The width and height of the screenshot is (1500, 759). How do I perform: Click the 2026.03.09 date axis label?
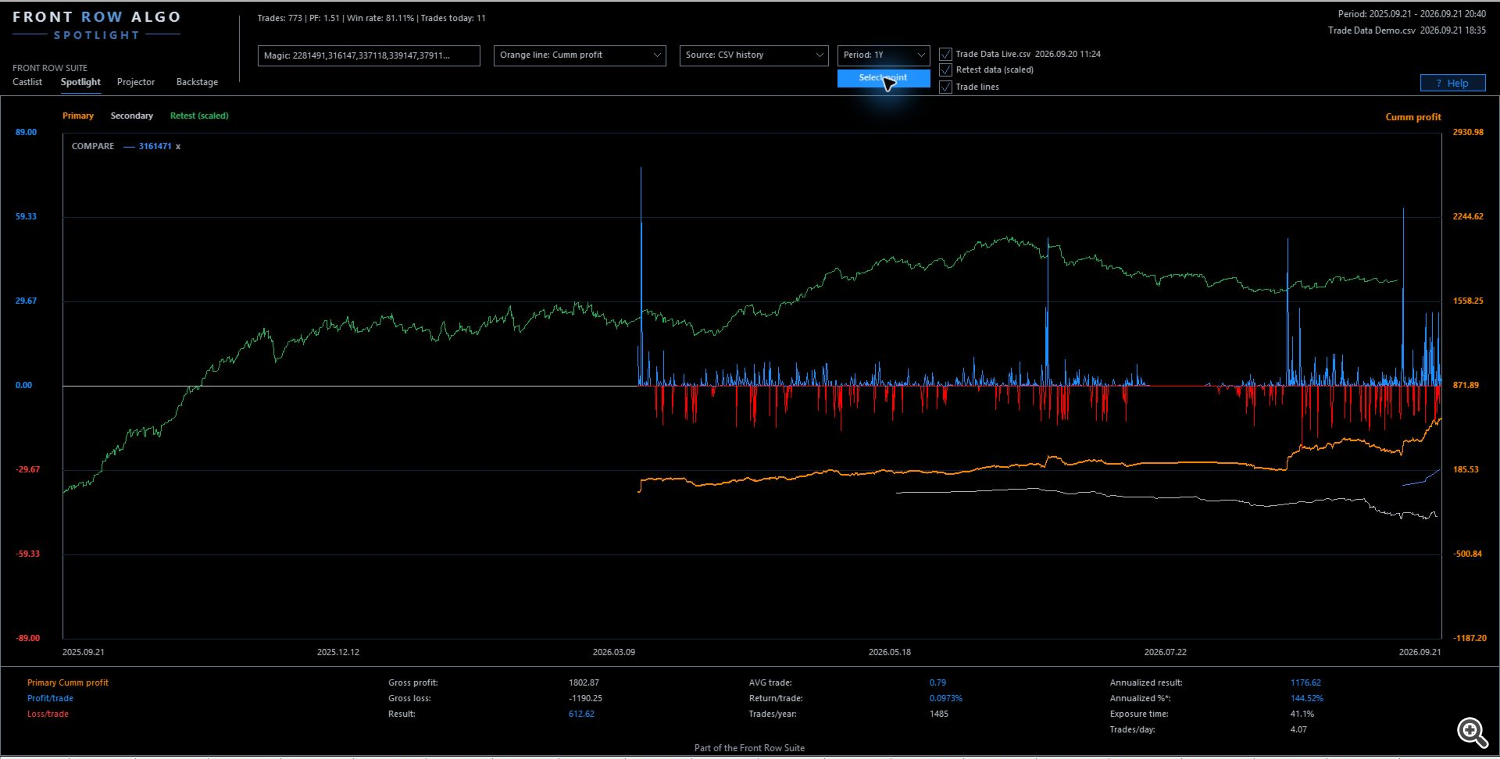tap(614, 651)
